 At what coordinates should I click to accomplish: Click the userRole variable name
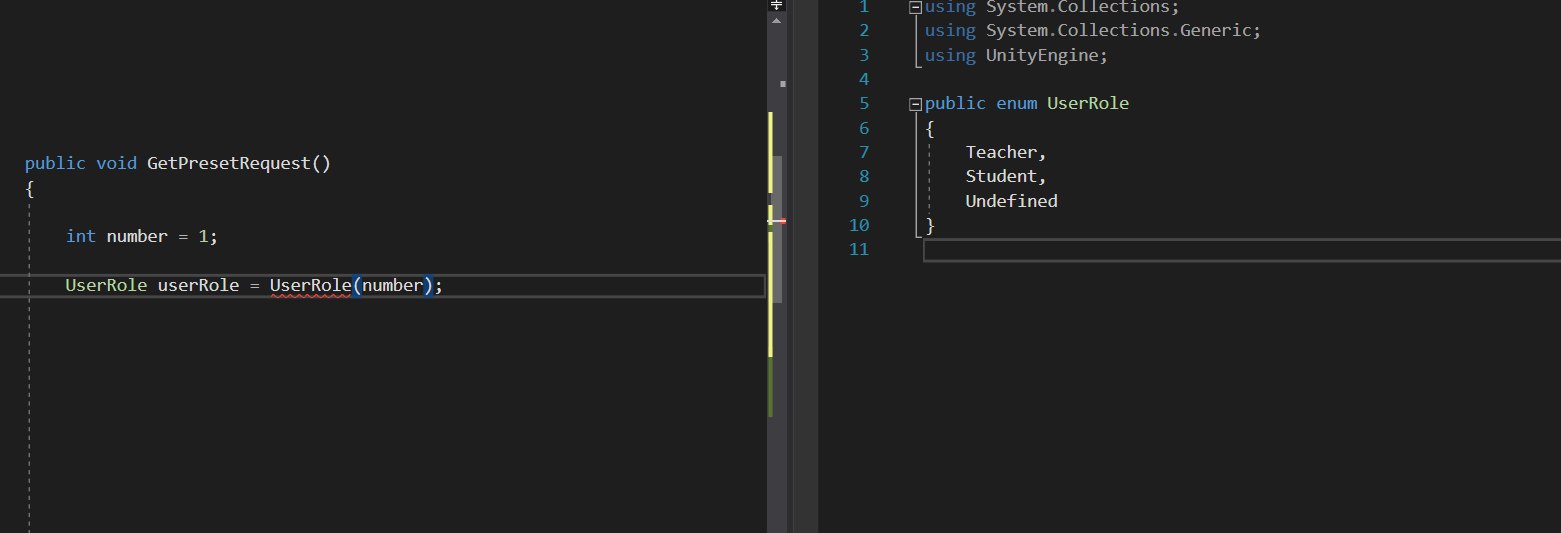point(198,286)
